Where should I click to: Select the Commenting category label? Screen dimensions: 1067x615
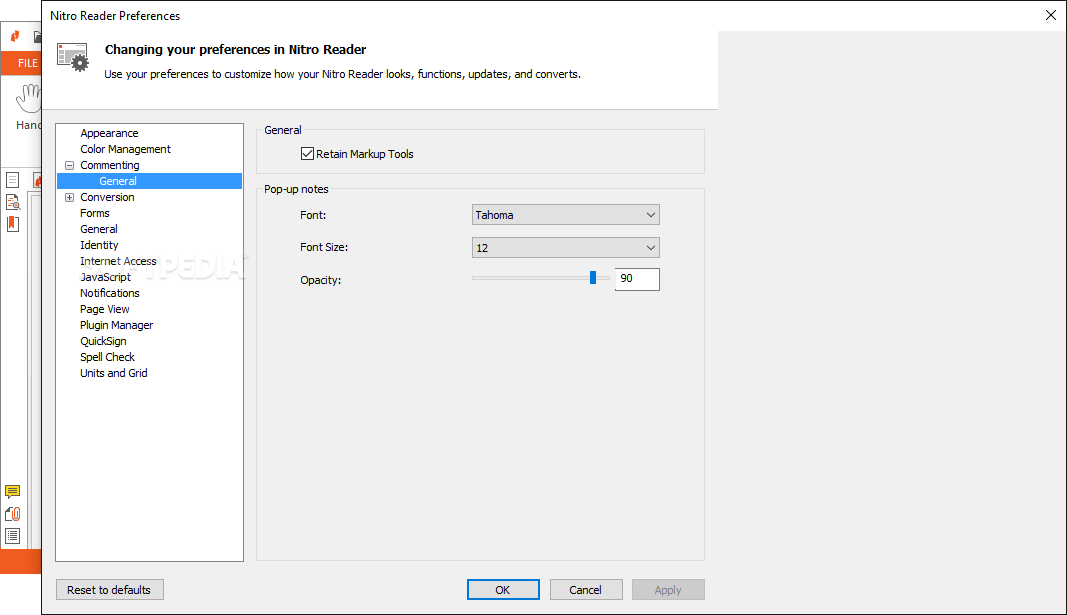110,165
